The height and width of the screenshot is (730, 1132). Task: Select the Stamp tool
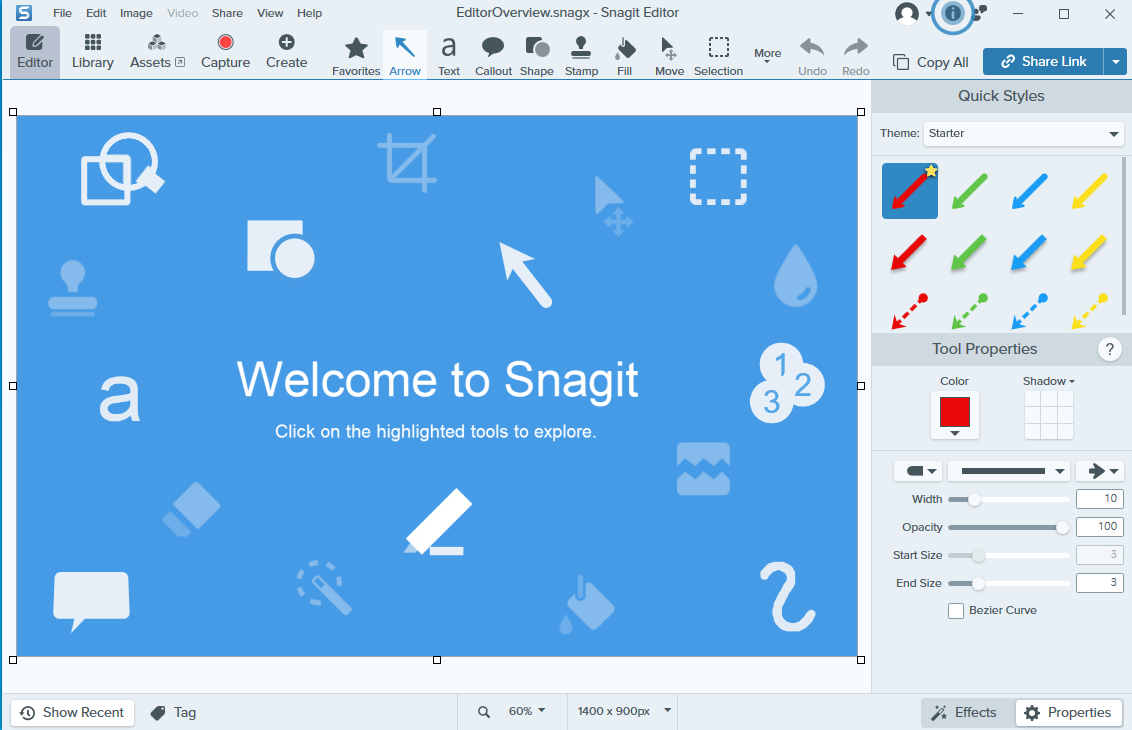pos(581,55)
